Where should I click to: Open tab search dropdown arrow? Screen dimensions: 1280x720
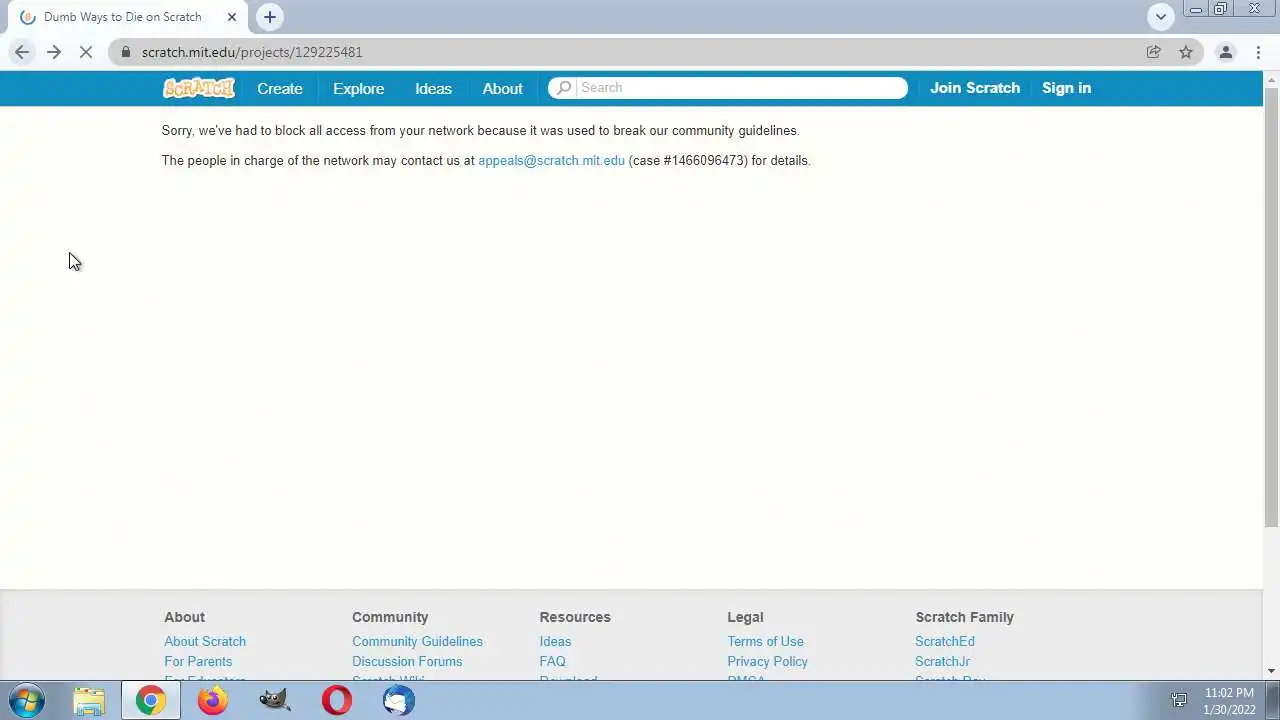coord(1161,16)
